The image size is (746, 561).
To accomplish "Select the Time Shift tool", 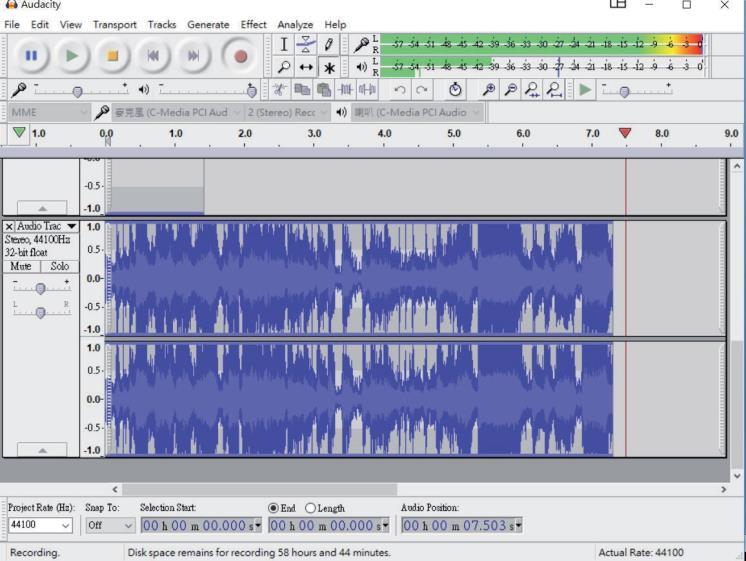I will (x=306, y=67).
